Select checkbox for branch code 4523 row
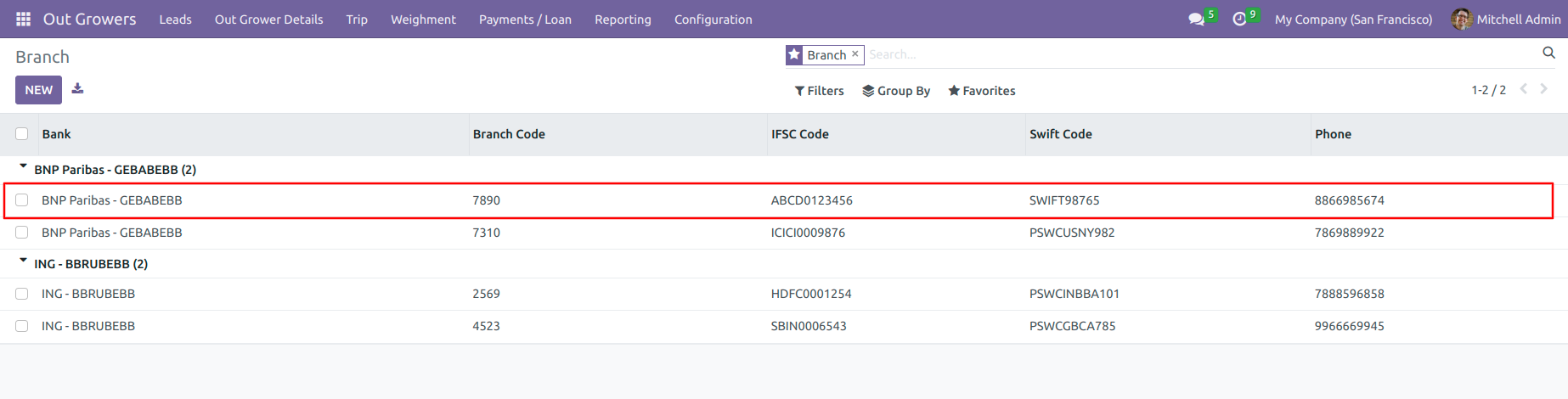This screenshot has width=1568, height=399. (x=22, y=325)
